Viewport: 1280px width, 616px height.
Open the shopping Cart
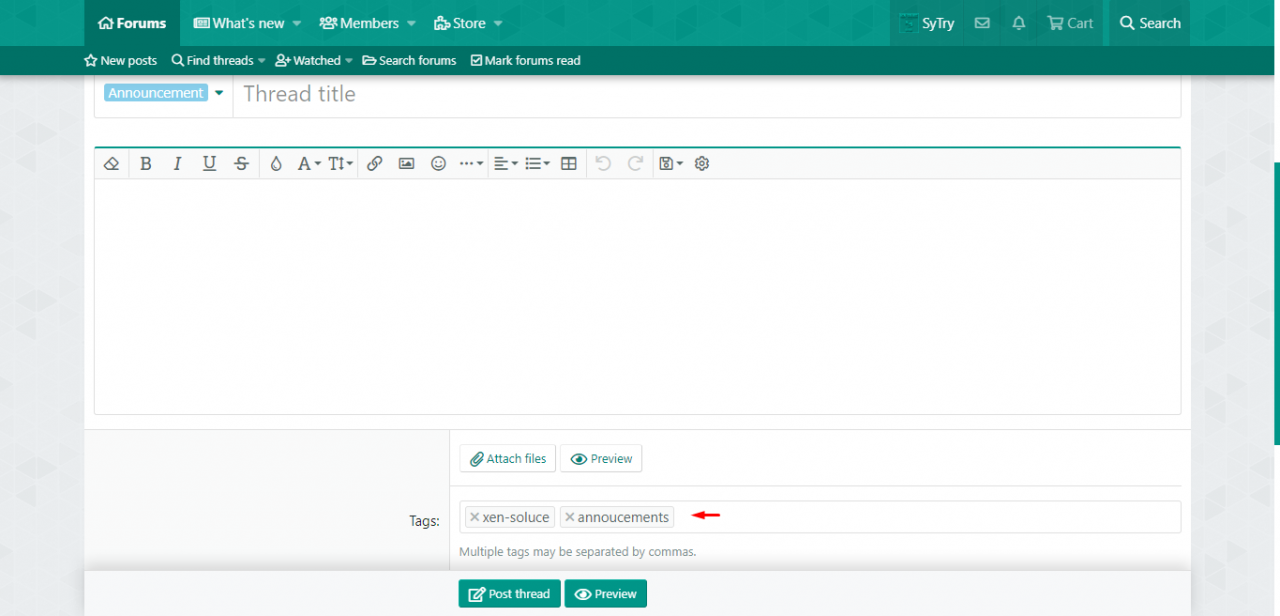point(1070,23)
